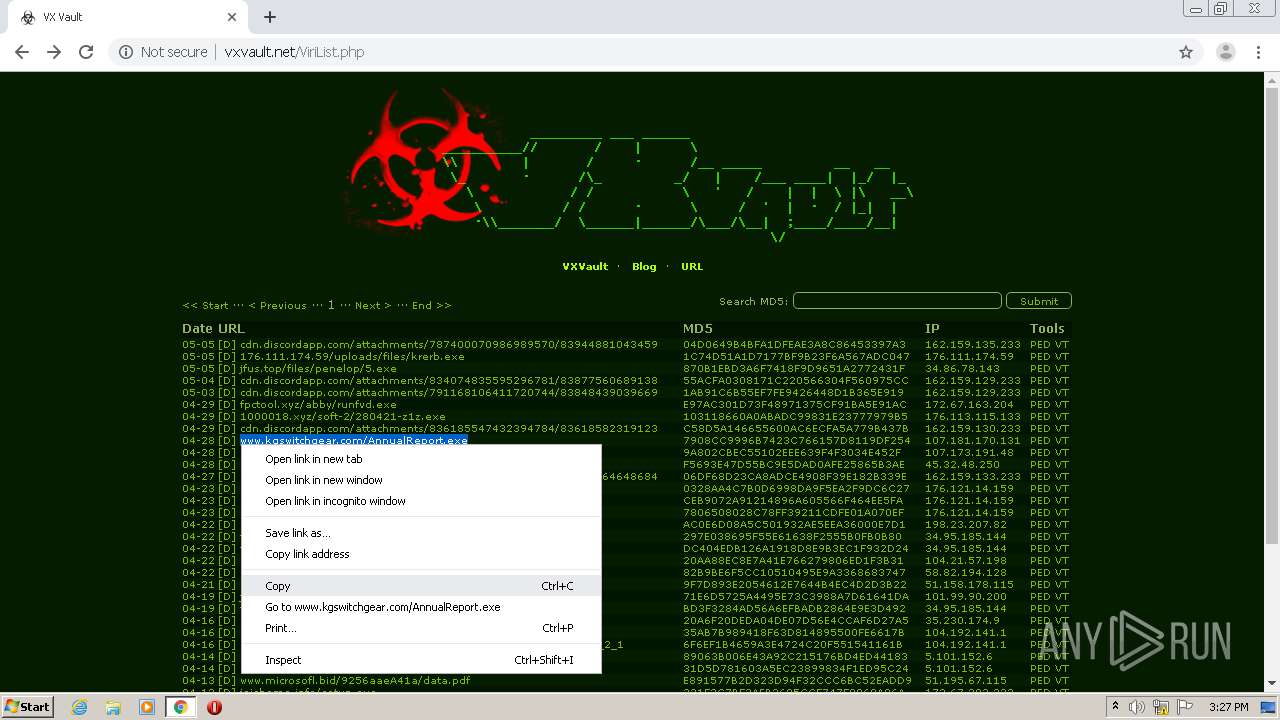Open media player taskbar icon
Screen dimensions: 1280x720
(x=147, y=707)
